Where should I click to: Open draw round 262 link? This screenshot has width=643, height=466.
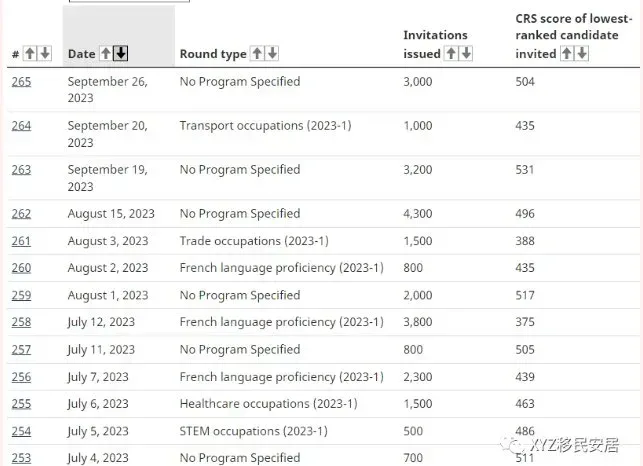(21, 214)
